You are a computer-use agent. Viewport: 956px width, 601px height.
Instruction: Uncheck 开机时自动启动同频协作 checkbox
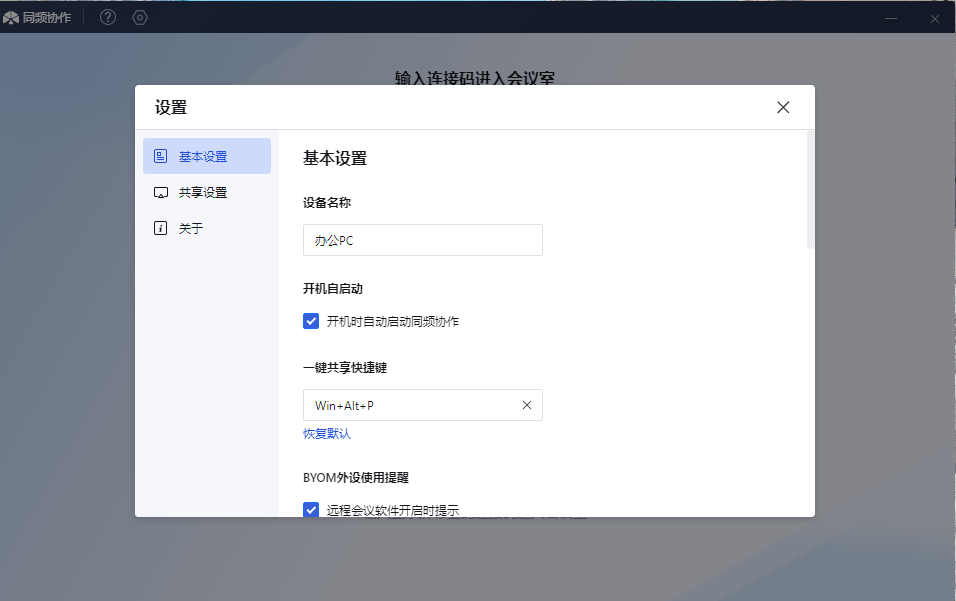tap(311, 321)
